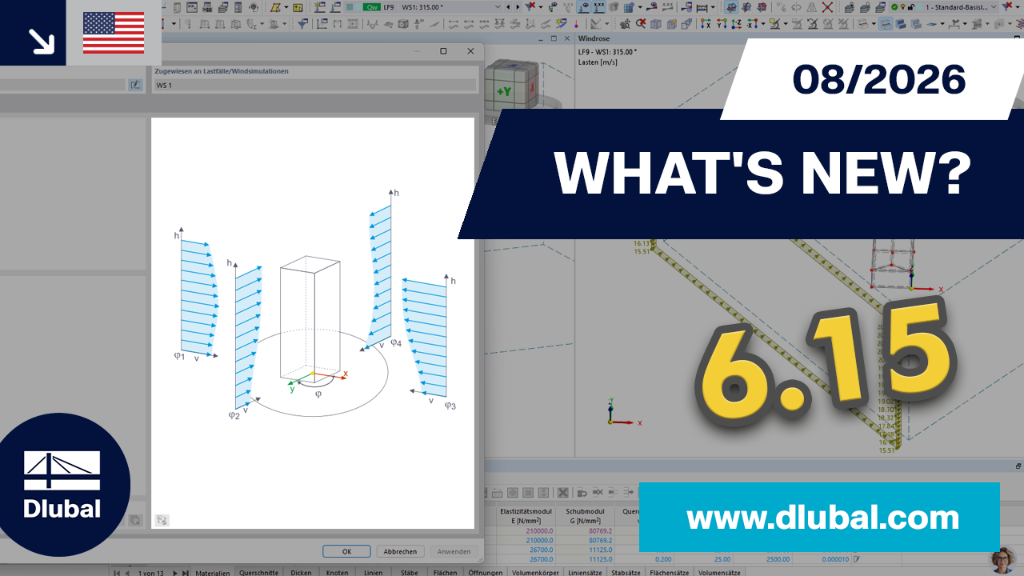Click the US flag language icon
The image size is (1024, 576).
(114, 33)
